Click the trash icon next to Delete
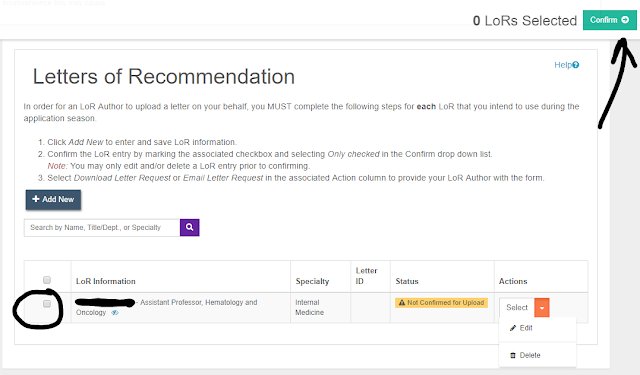The height and width of the screenshot is (375, 640). (x=513, y=355)
